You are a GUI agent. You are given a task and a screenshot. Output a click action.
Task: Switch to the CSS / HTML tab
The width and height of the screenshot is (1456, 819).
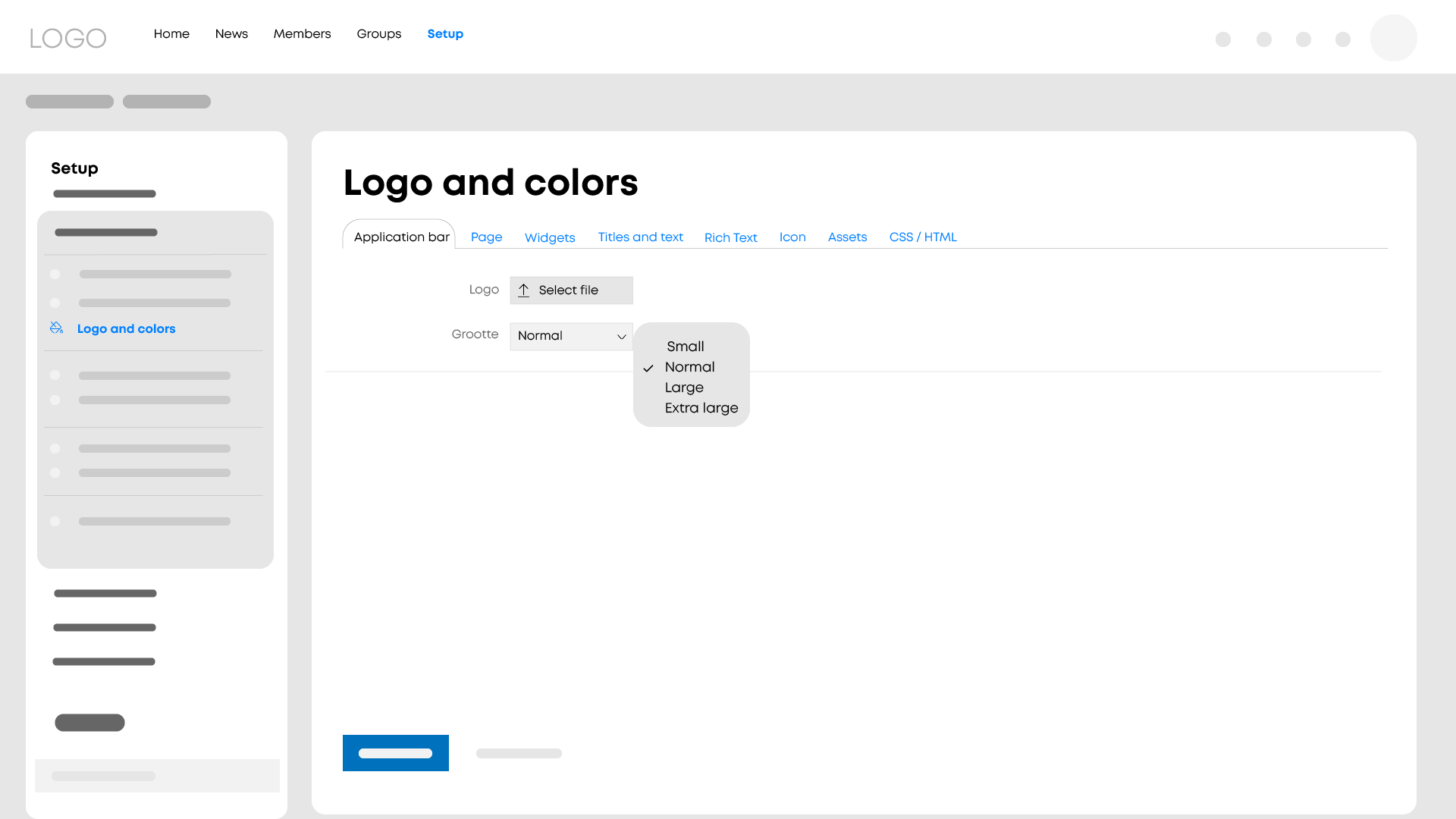923,237
